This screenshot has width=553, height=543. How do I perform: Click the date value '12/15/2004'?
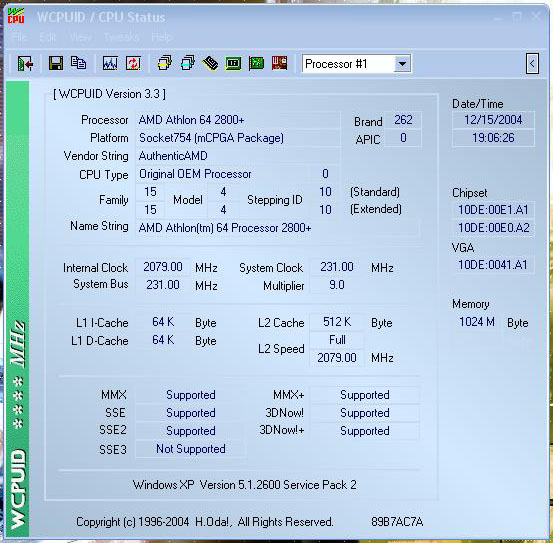click(x=493, y=120)
